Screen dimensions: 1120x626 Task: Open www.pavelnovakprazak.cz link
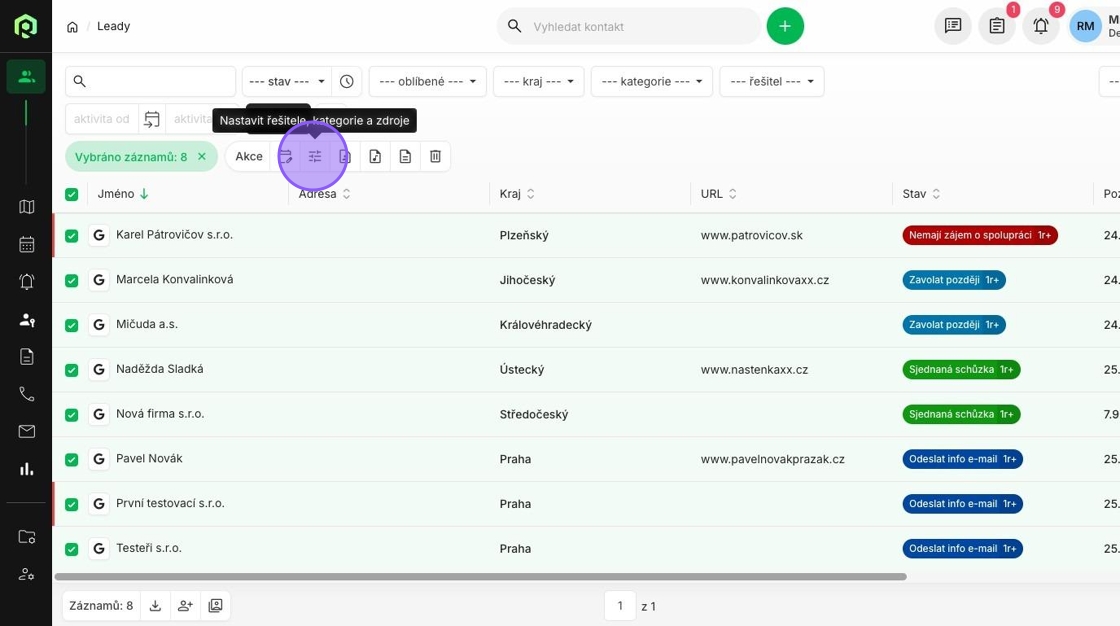point(772,459)
